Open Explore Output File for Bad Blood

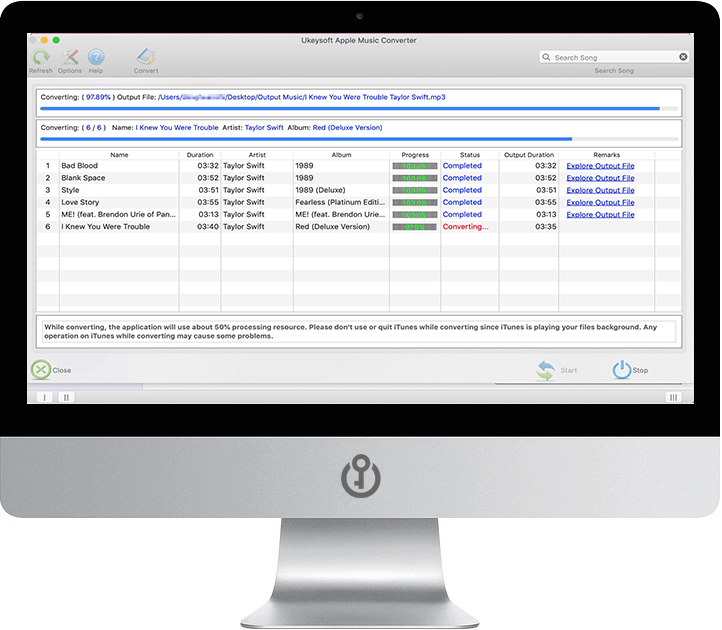[x=600, y=166]
